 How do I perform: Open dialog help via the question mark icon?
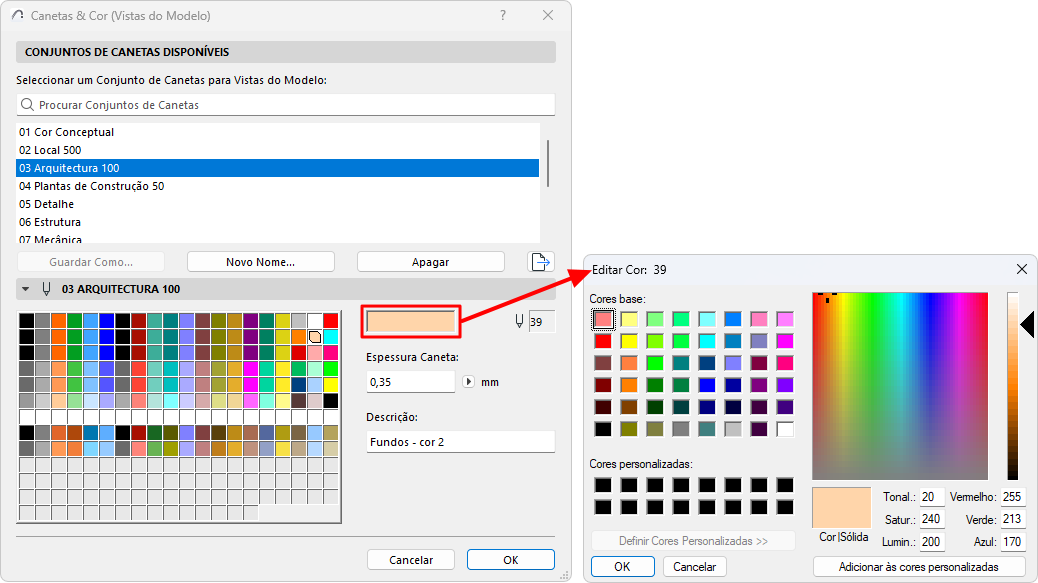tap(502, 16)
